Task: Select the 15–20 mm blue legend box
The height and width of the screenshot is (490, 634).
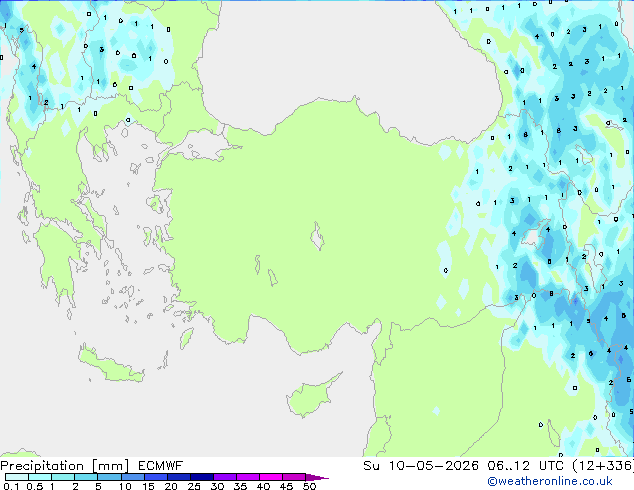Action: (155, 477)
